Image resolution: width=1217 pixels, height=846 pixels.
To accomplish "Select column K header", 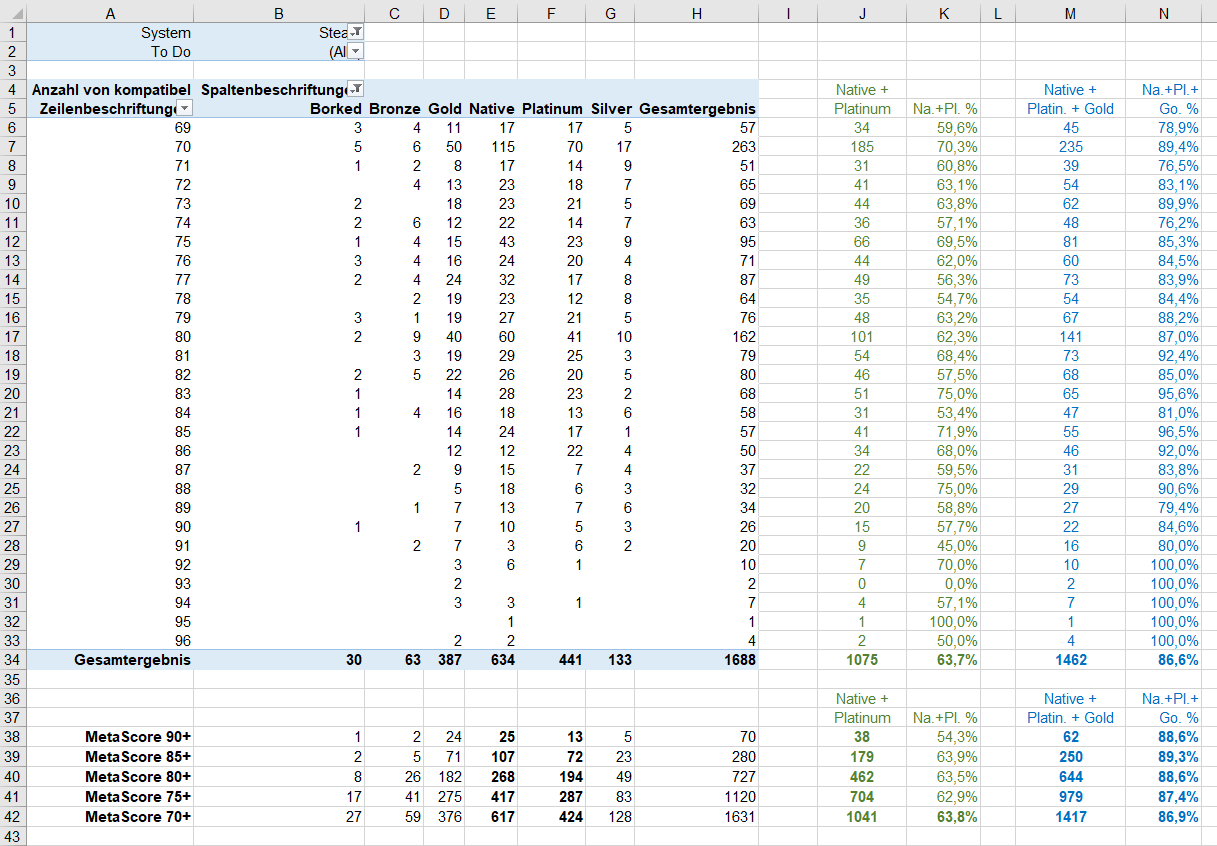I will coord(943,13).
